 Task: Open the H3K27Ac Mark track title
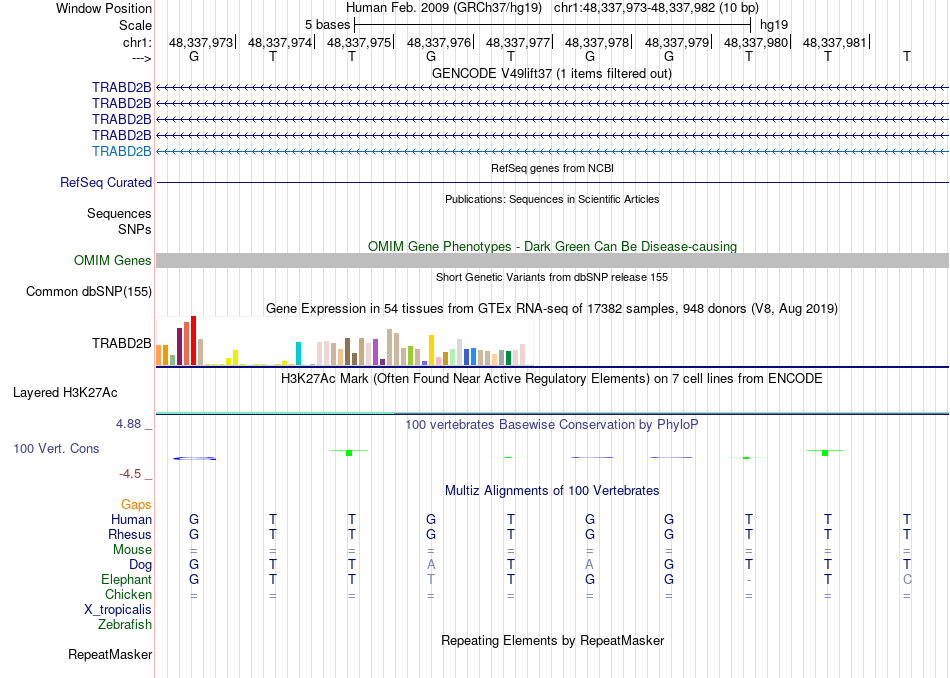click(x=552, y=379)
